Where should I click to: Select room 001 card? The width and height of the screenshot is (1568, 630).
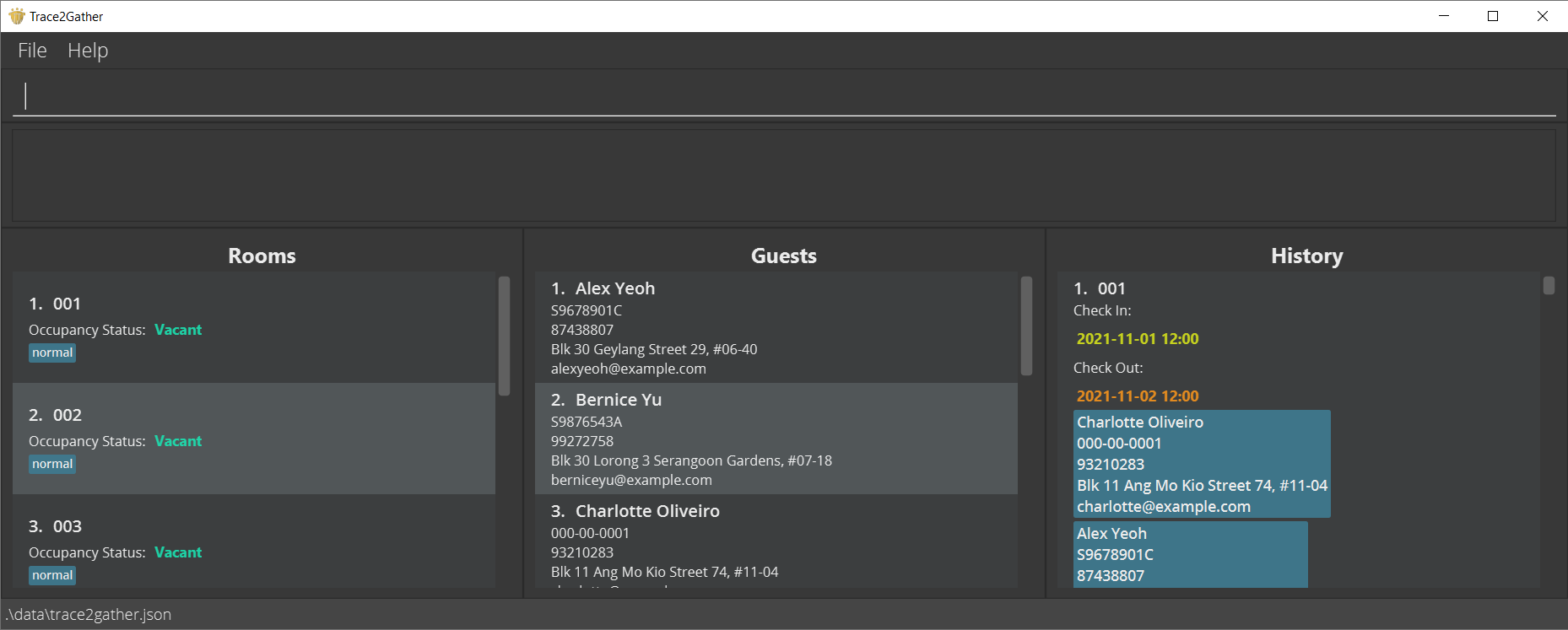tap(254, 327)
